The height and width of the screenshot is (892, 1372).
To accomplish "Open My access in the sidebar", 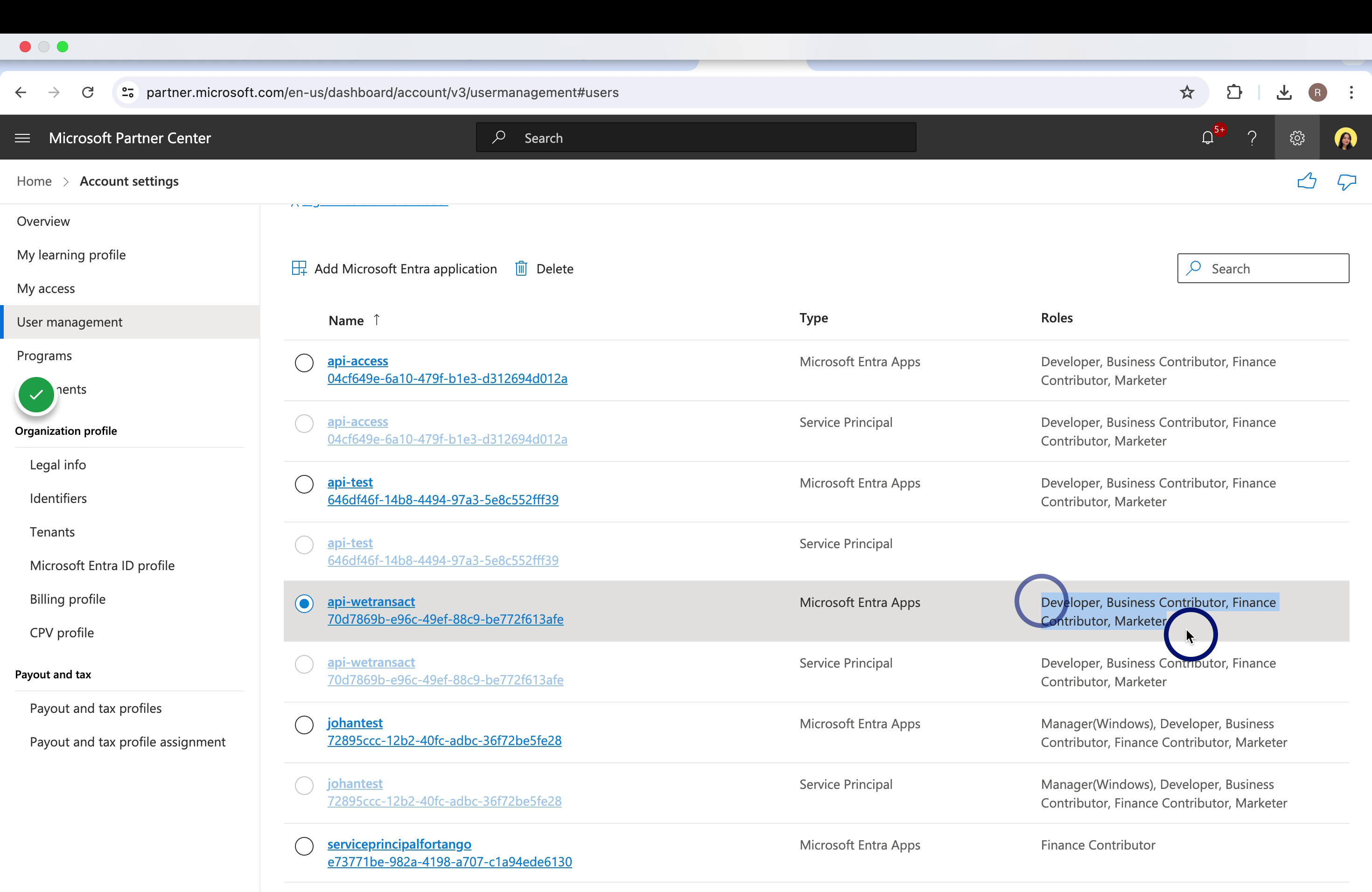I will (x=46, y=288).
